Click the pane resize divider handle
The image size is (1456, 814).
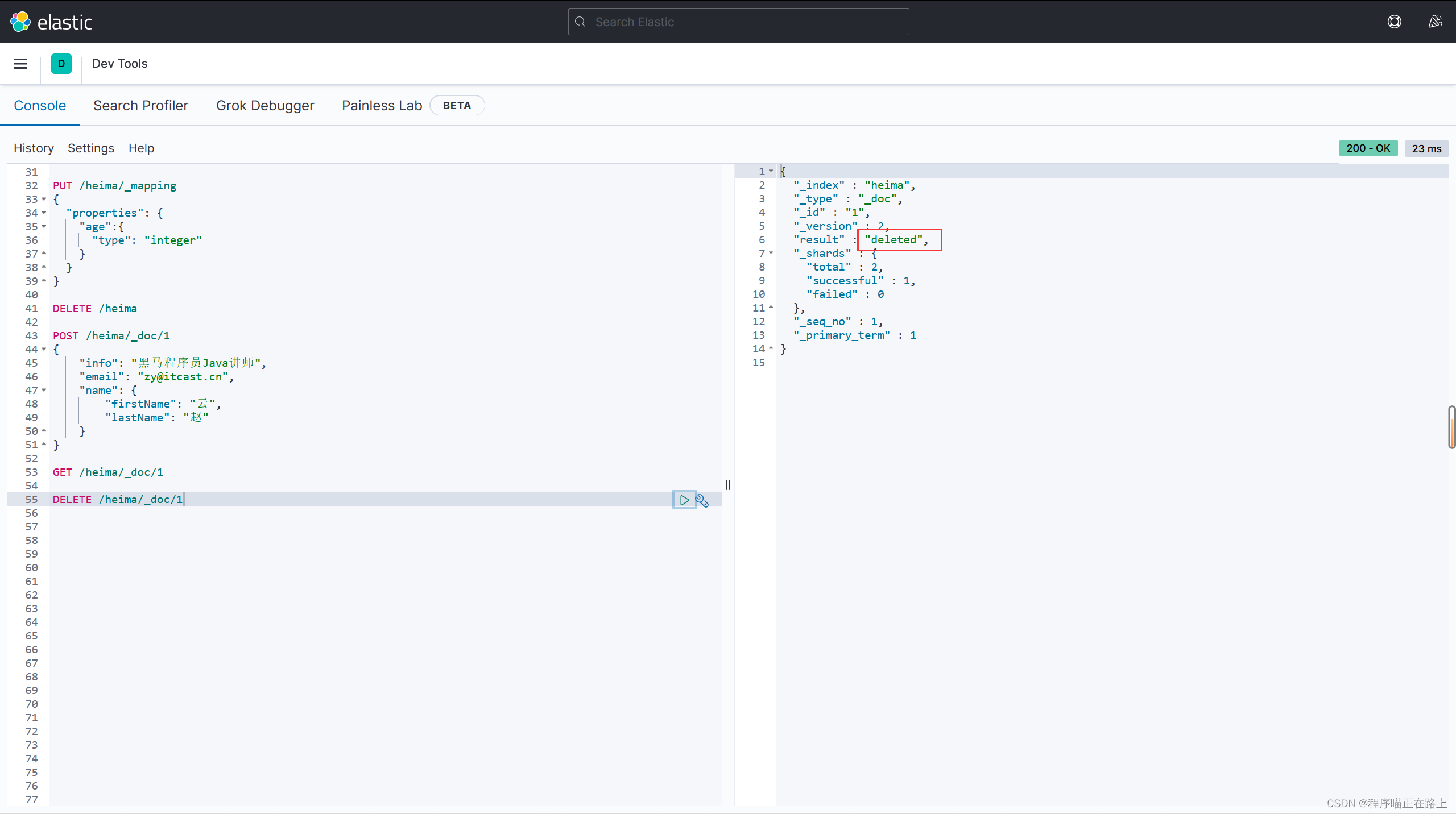(x=728, y=485)
